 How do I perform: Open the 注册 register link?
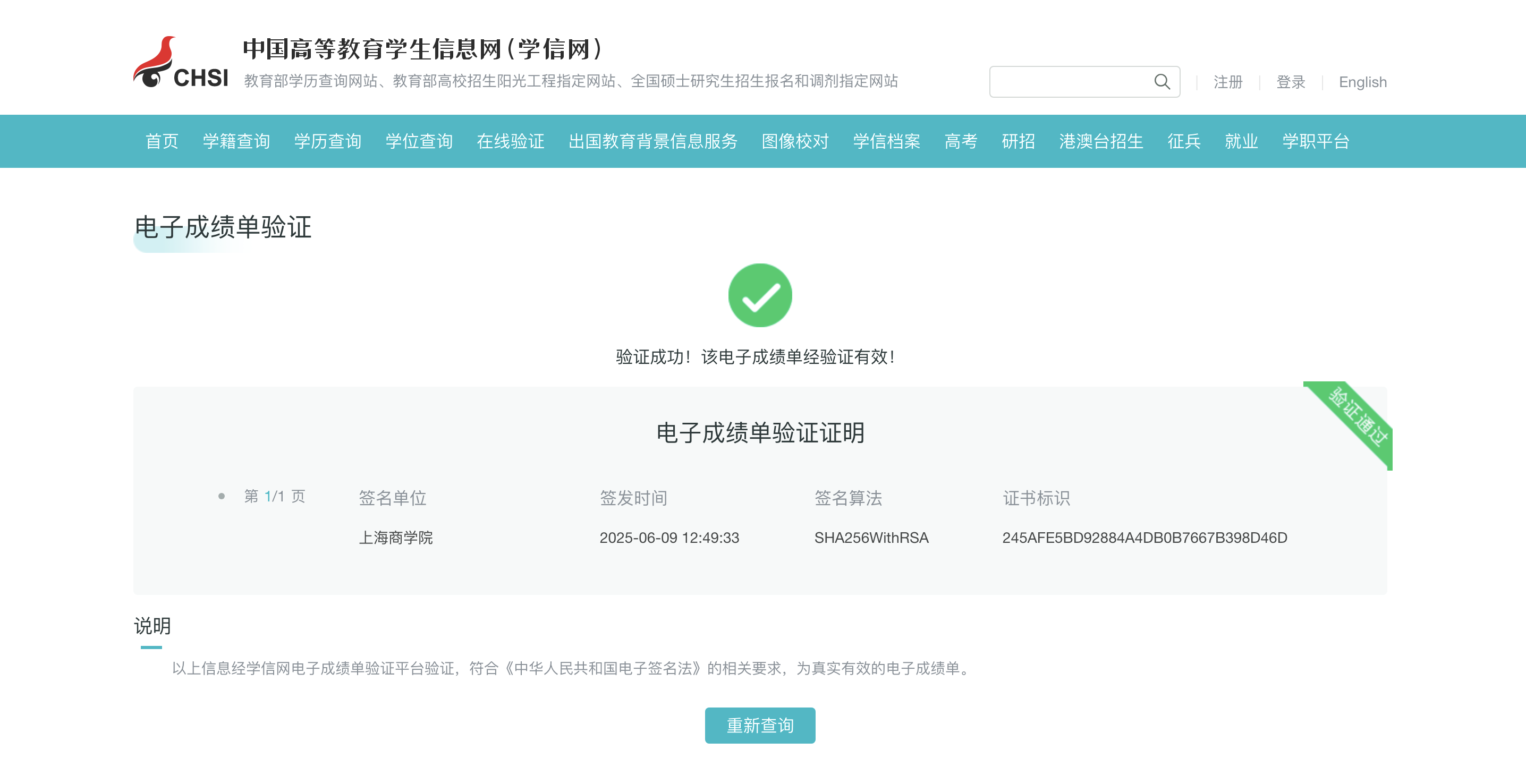1227,82
